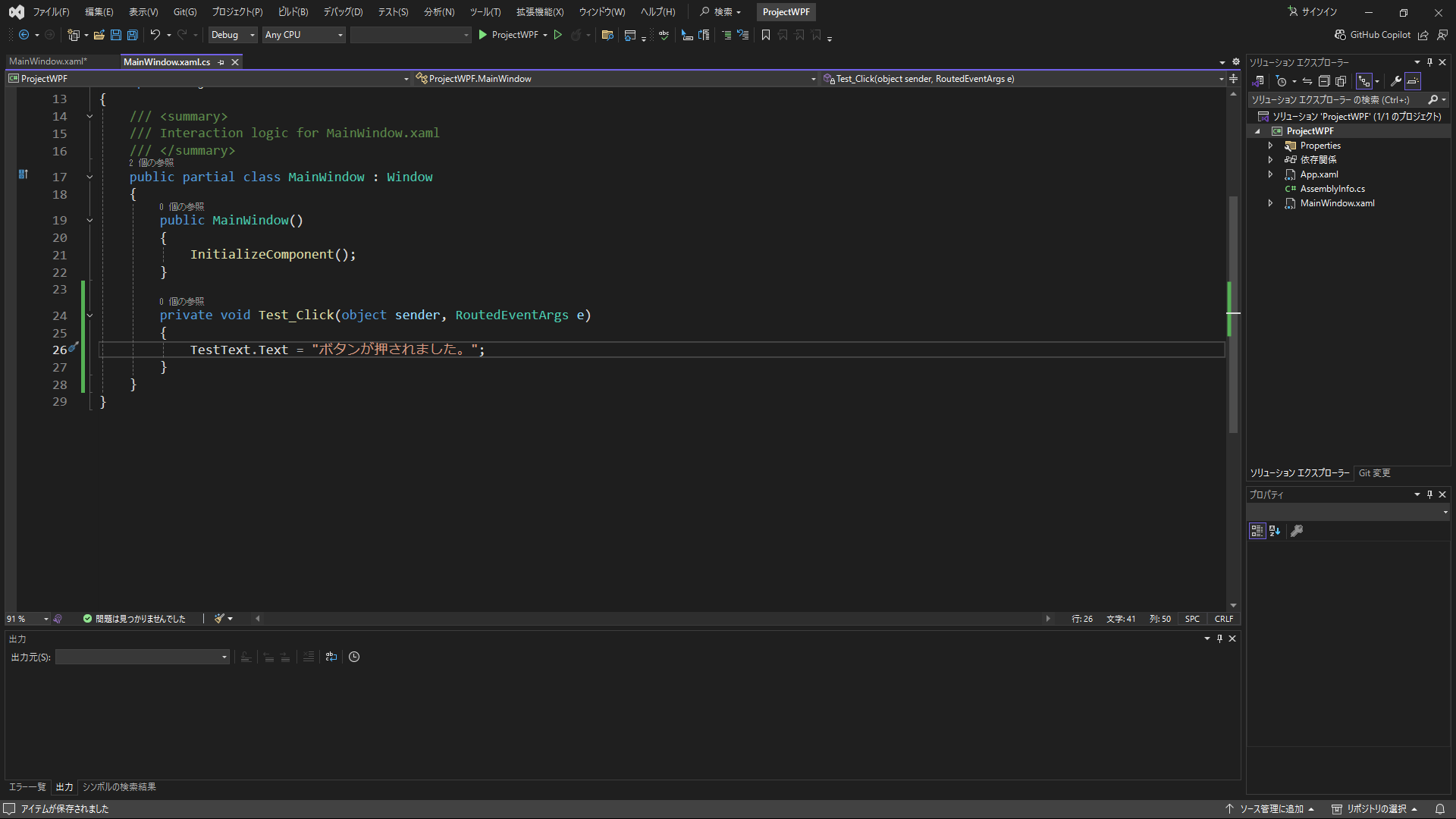This screenshot has width=1456, height=819.
Task: Start debugging with green ProjectWPF play button
Action: coord(482,35)
